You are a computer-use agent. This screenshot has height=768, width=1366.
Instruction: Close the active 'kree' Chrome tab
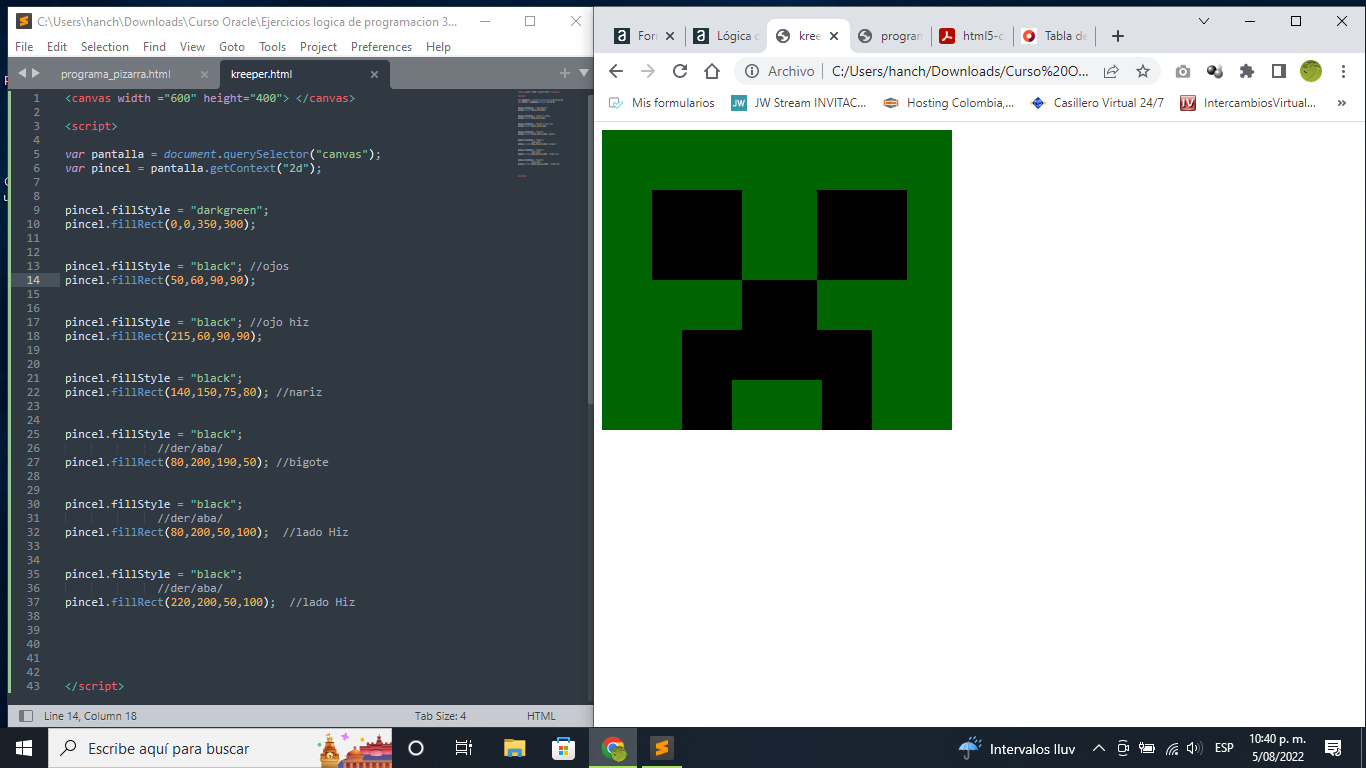pos(834,36)
